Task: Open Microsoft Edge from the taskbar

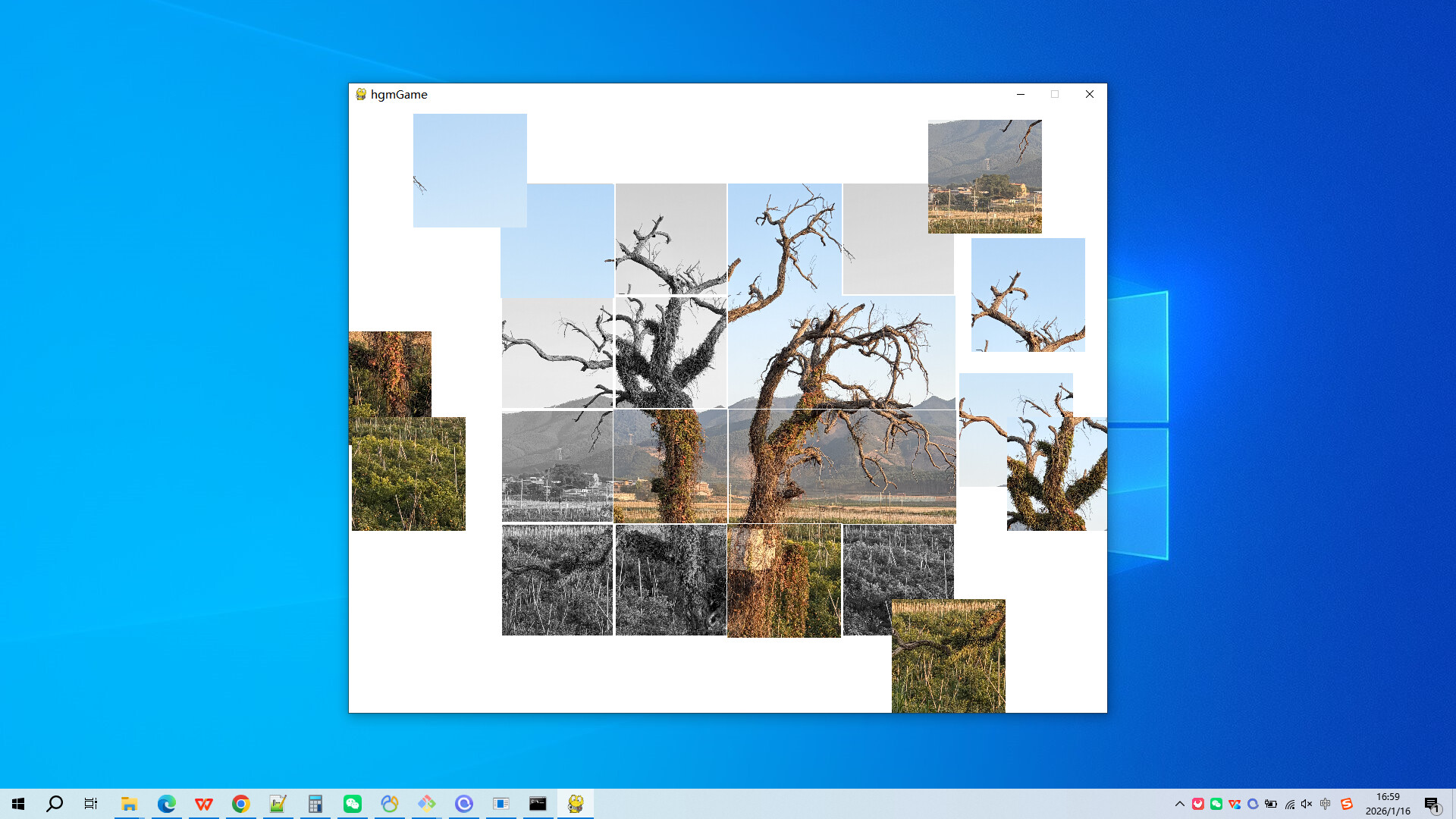Action: tap(166, 803)
